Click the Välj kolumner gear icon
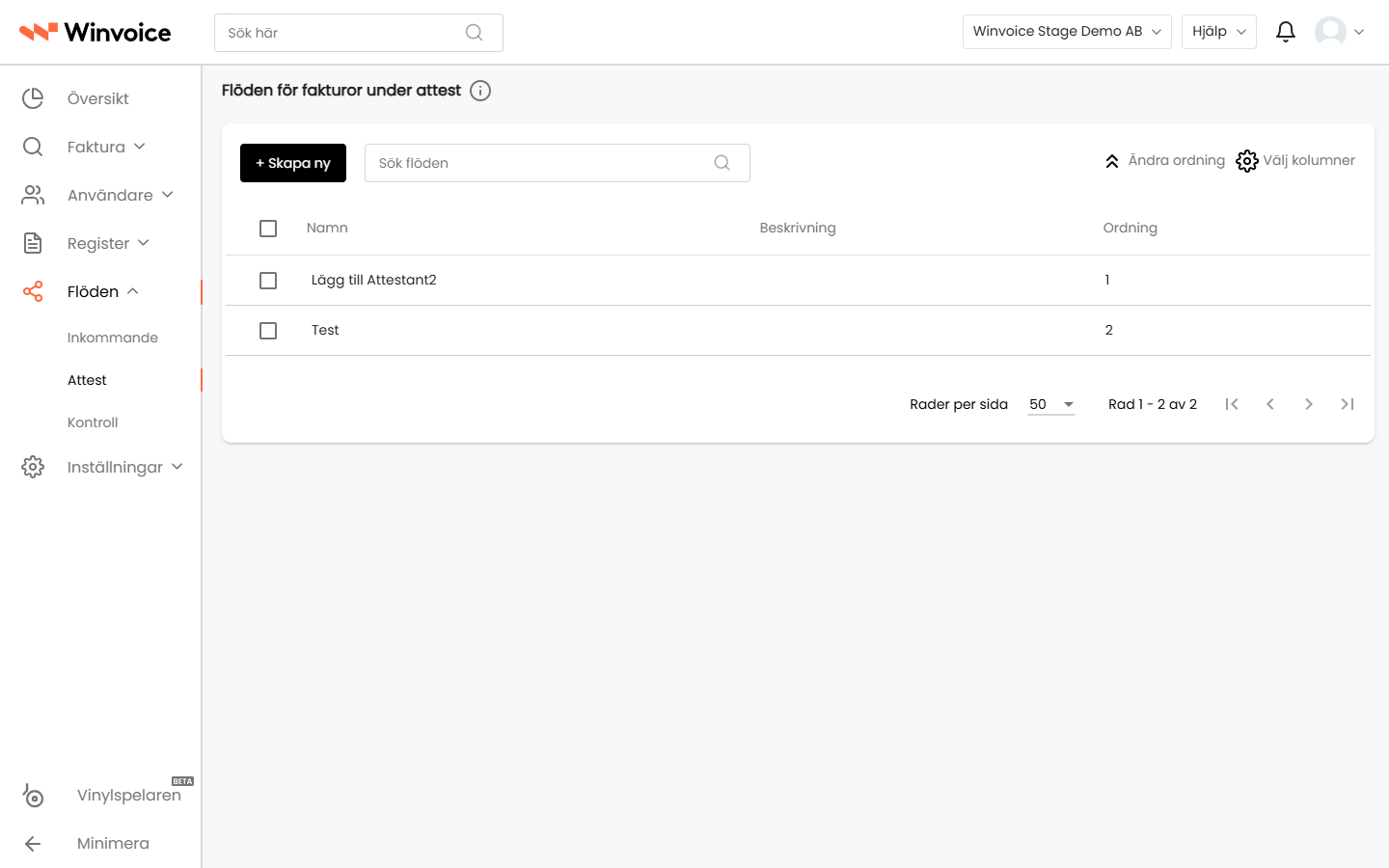The width and height of the screenshot is (1389, 868). (x=1247, y=161)
